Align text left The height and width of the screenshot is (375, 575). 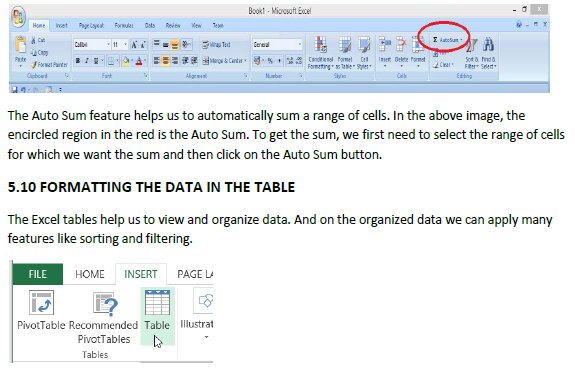(x=157, y=60)
